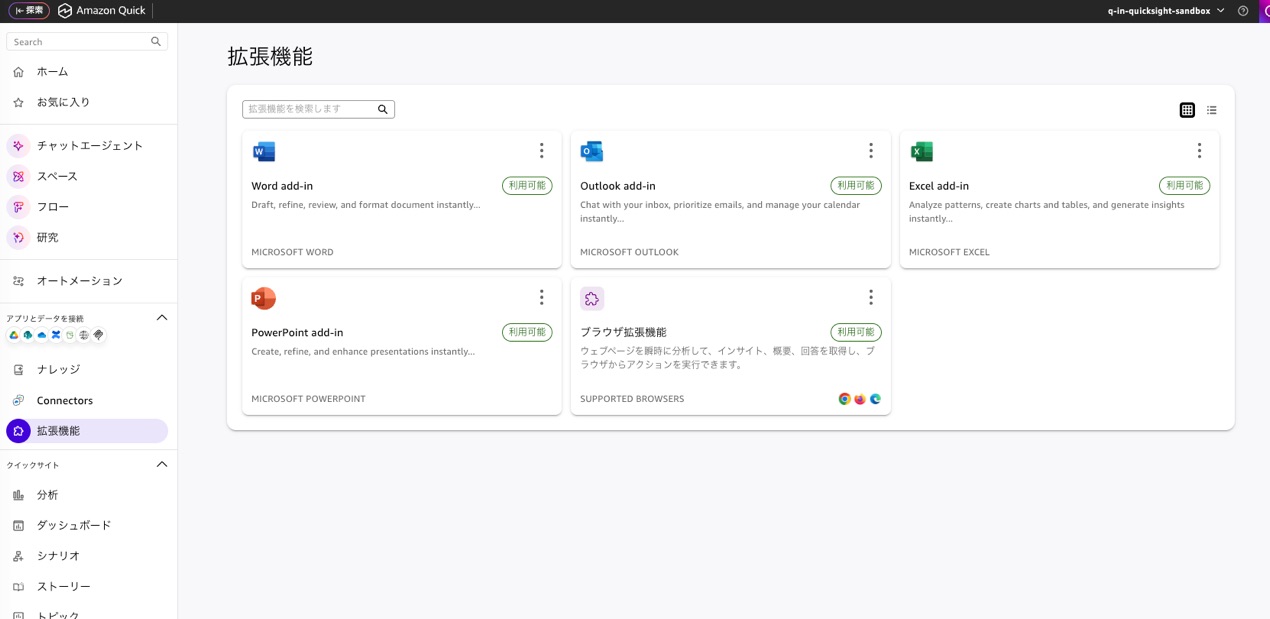This screenshot has height=619, width=1270.
Task: Open the help question-mark icon
Action: click(x=1243, y=11)
